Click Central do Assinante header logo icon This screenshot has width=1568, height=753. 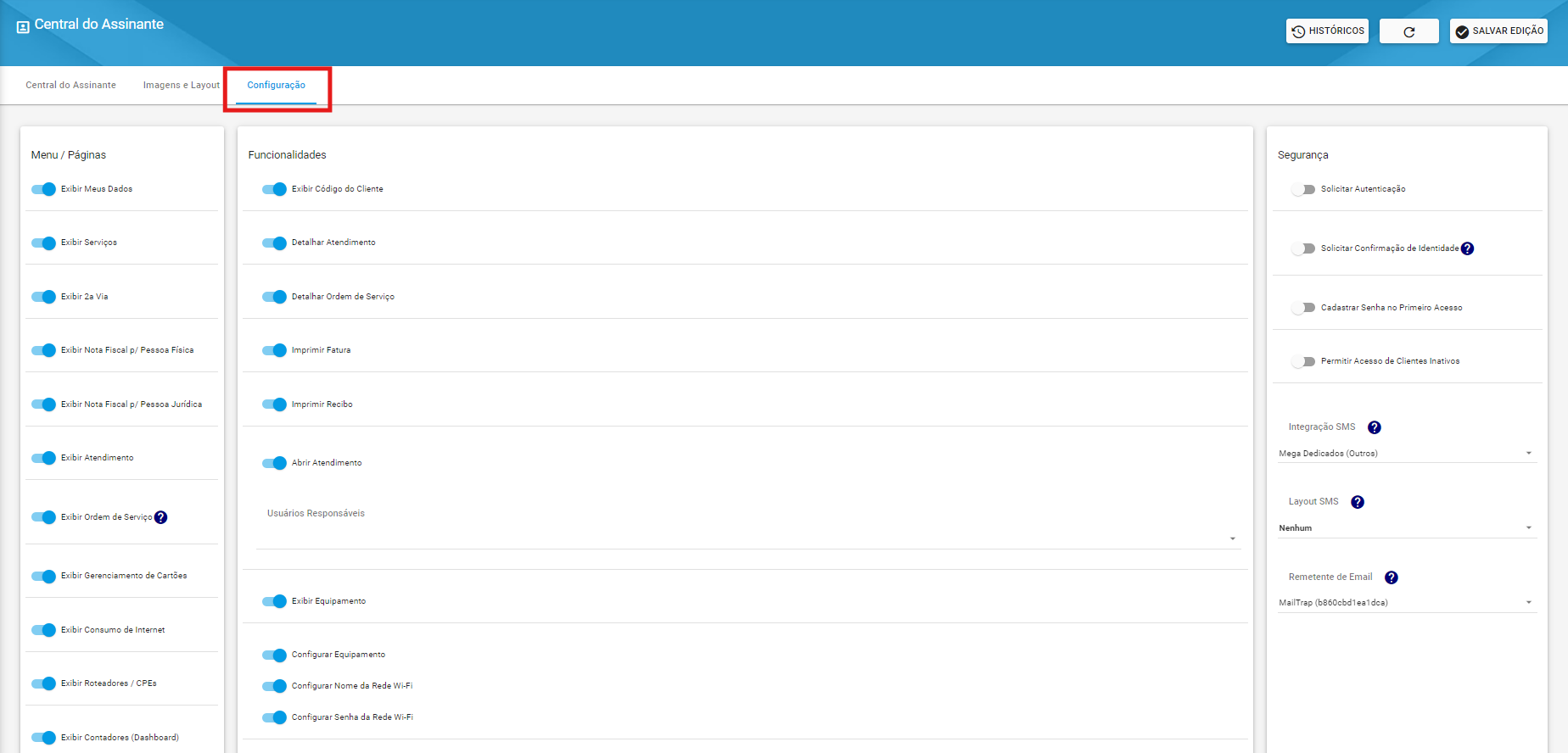click(x=23, y=27)
